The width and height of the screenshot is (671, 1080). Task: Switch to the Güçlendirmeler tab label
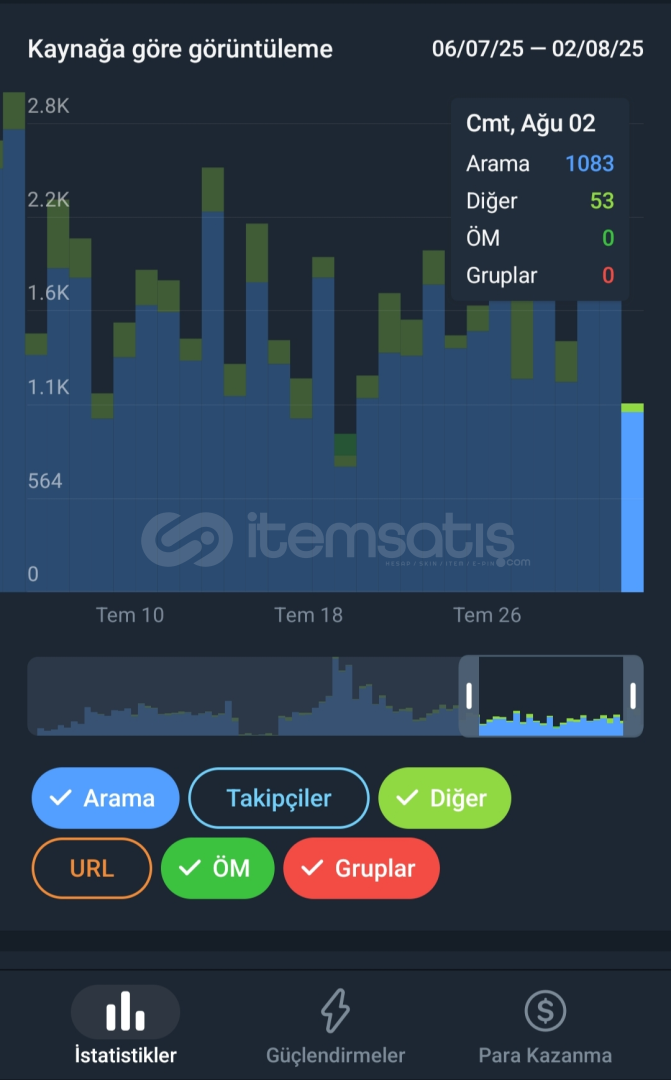[x=336, y=1055]
